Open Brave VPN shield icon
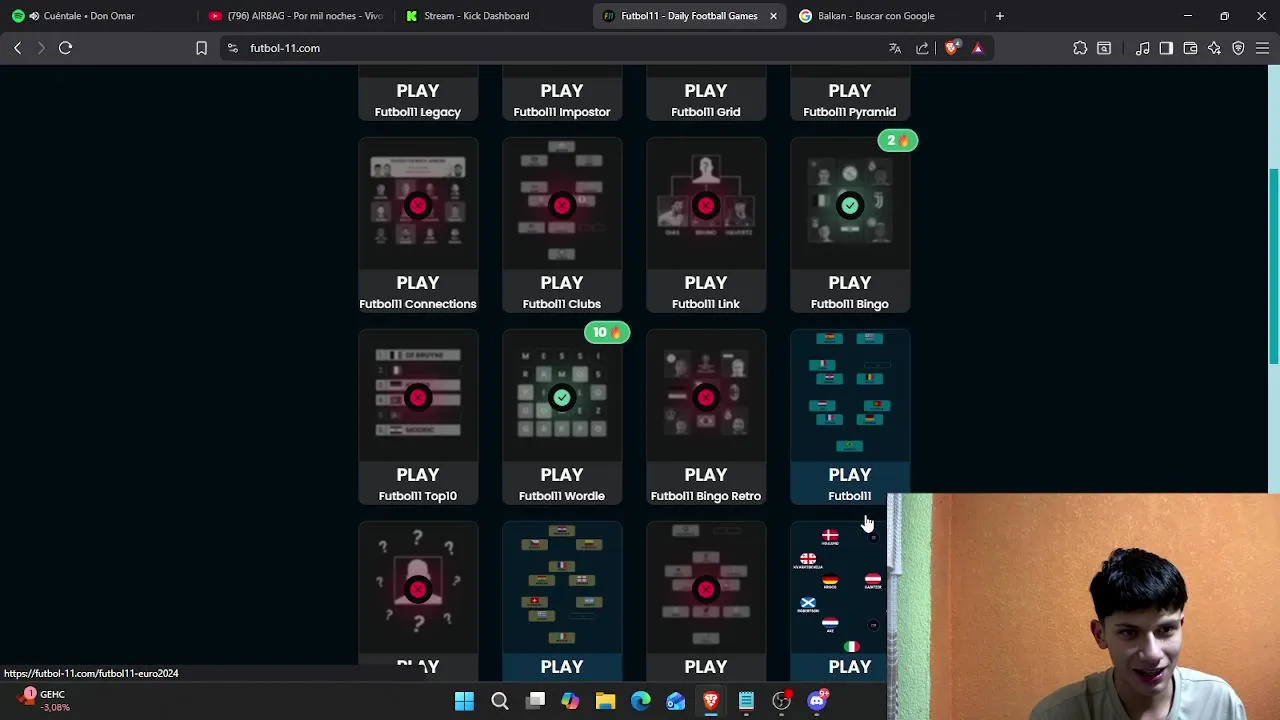This screenshot has width=1280, height=720. click(x=1238, y=48)
